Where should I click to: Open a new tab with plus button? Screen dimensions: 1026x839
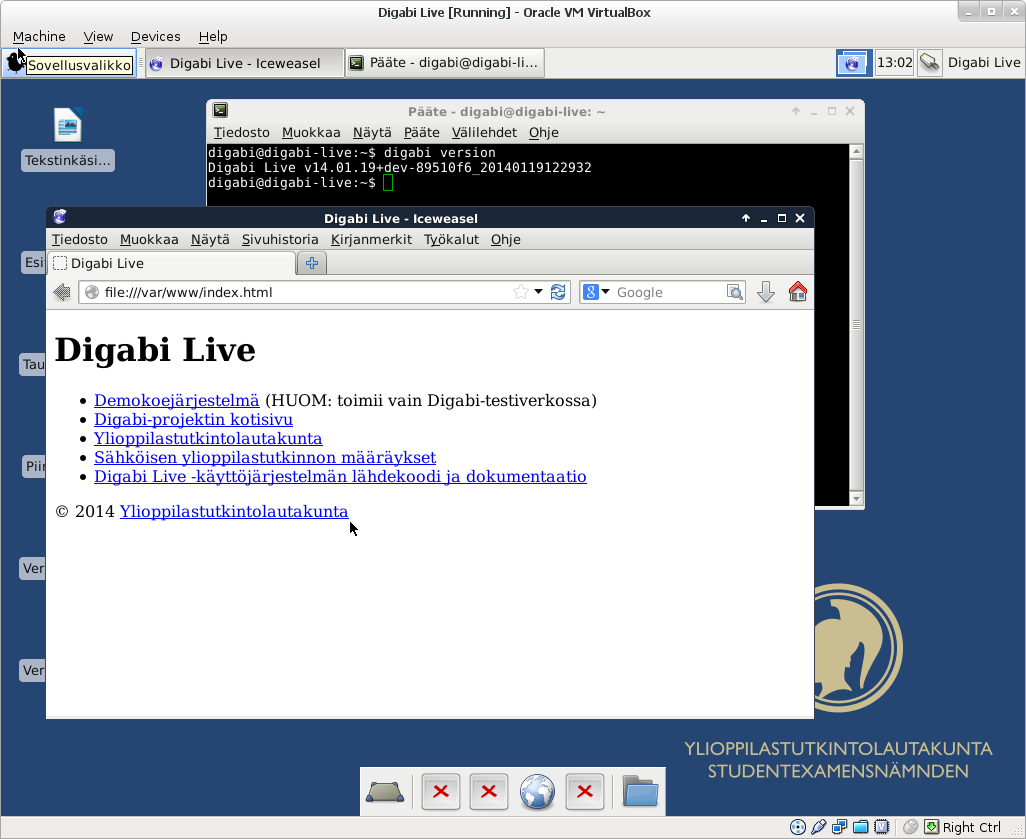click(312, 263)
